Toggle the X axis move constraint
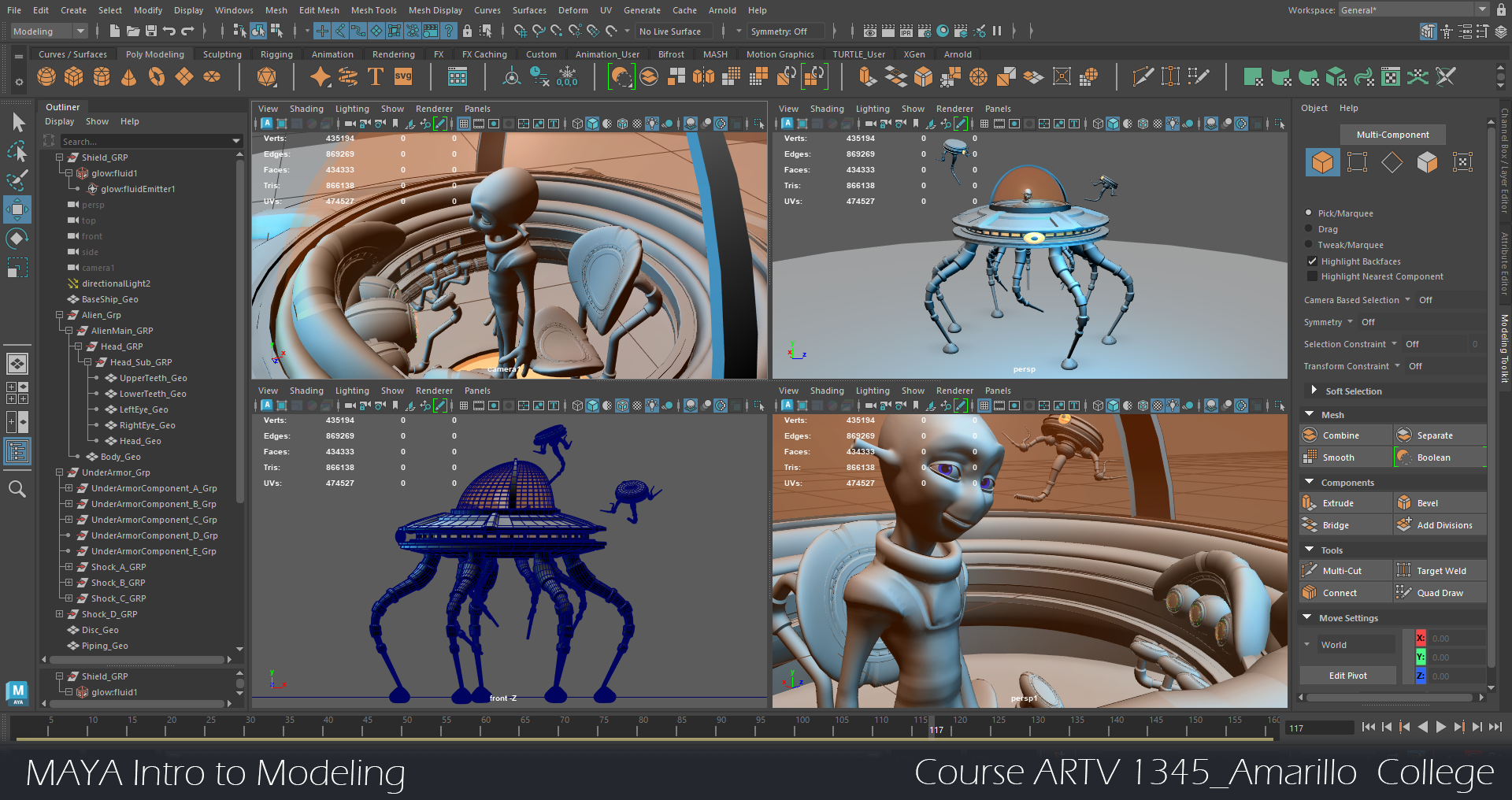 click(1421, 638)
